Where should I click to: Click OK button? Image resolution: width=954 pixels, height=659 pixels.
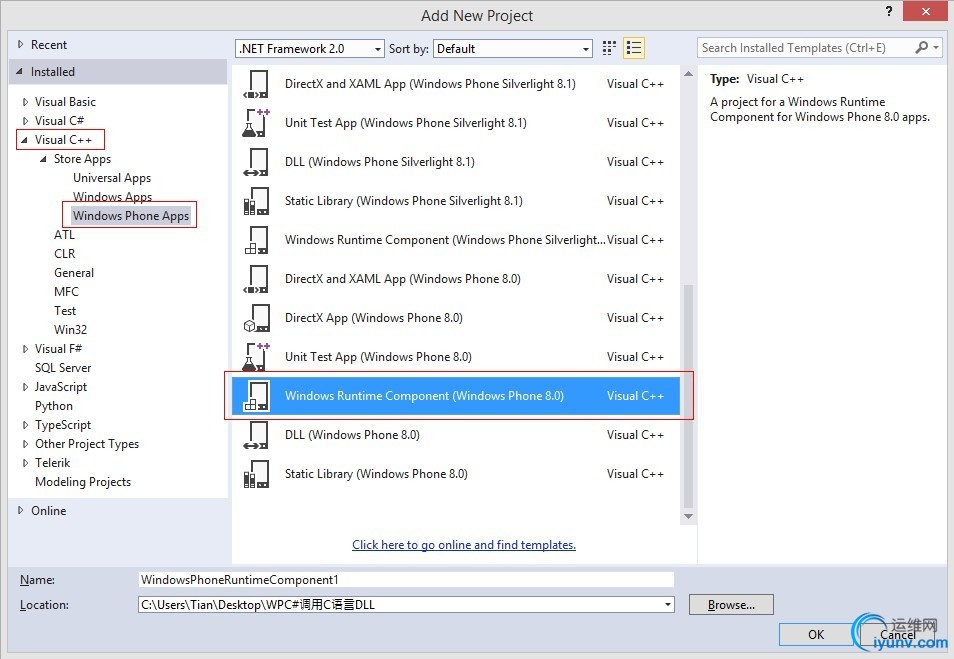(x=816, y=635)
